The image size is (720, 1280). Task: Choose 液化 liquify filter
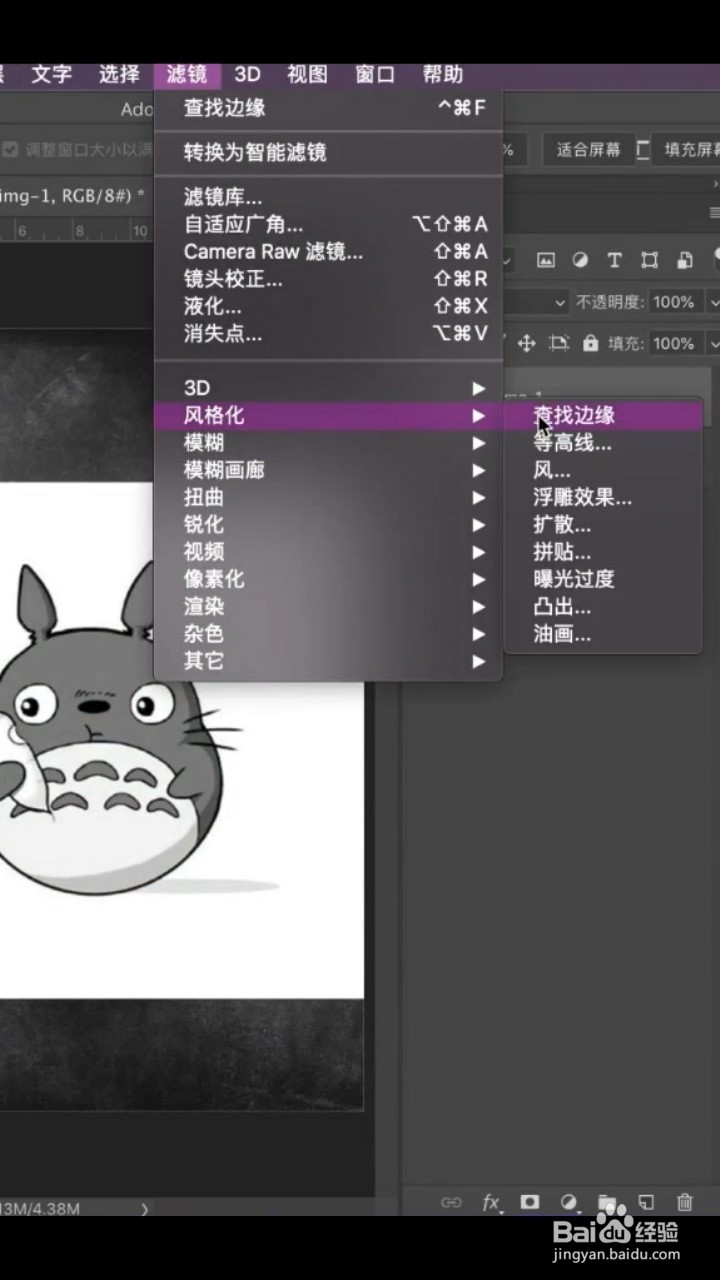pyautogui.click(x=328, y=307)
